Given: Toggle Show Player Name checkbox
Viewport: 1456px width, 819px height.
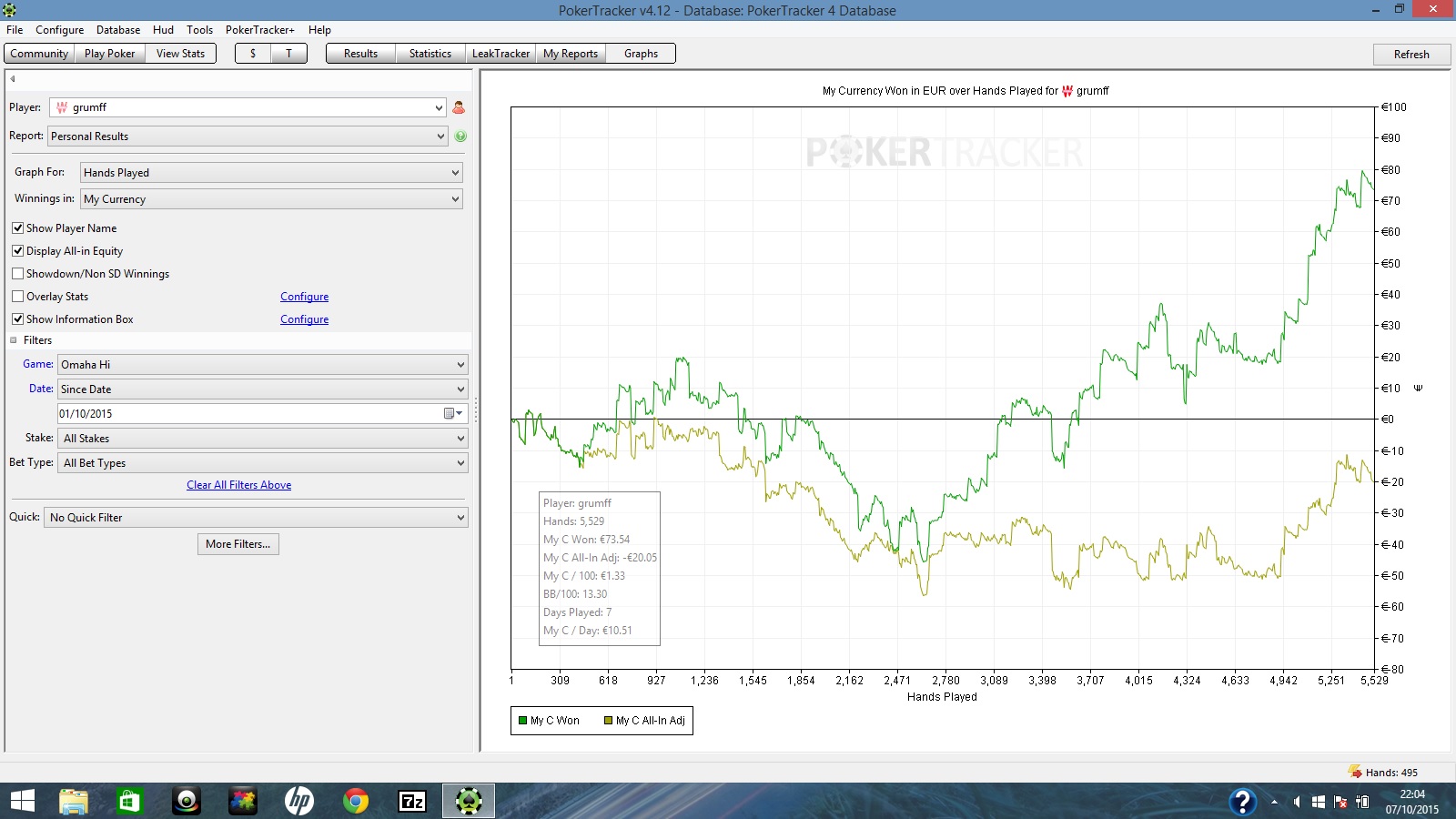Looking at the screenshot, I should coord(17,228).
